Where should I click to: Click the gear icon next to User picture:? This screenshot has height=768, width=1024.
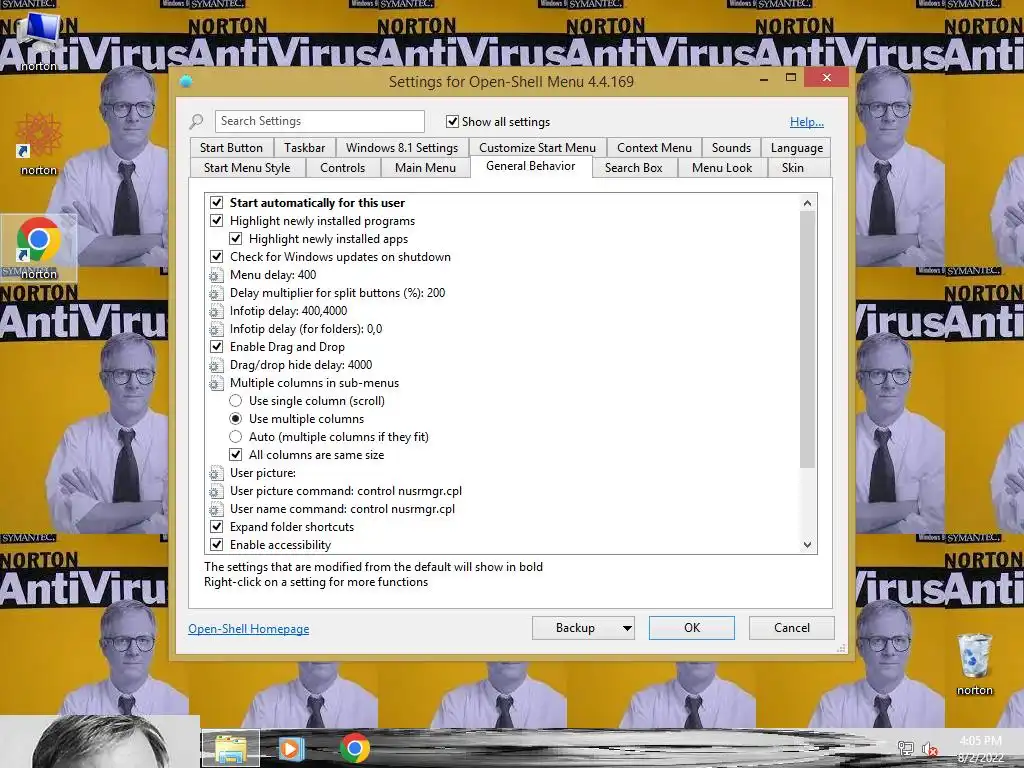216,473
